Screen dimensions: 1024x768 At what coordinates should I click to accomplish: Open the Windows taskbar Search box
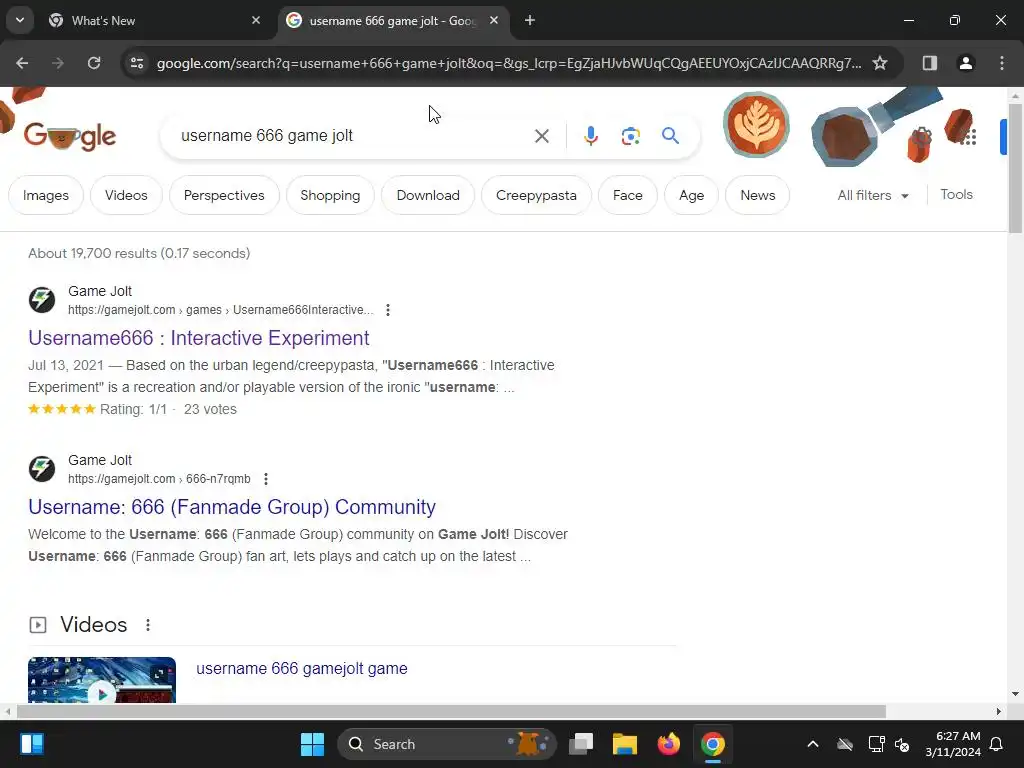(x=447, y=744)
